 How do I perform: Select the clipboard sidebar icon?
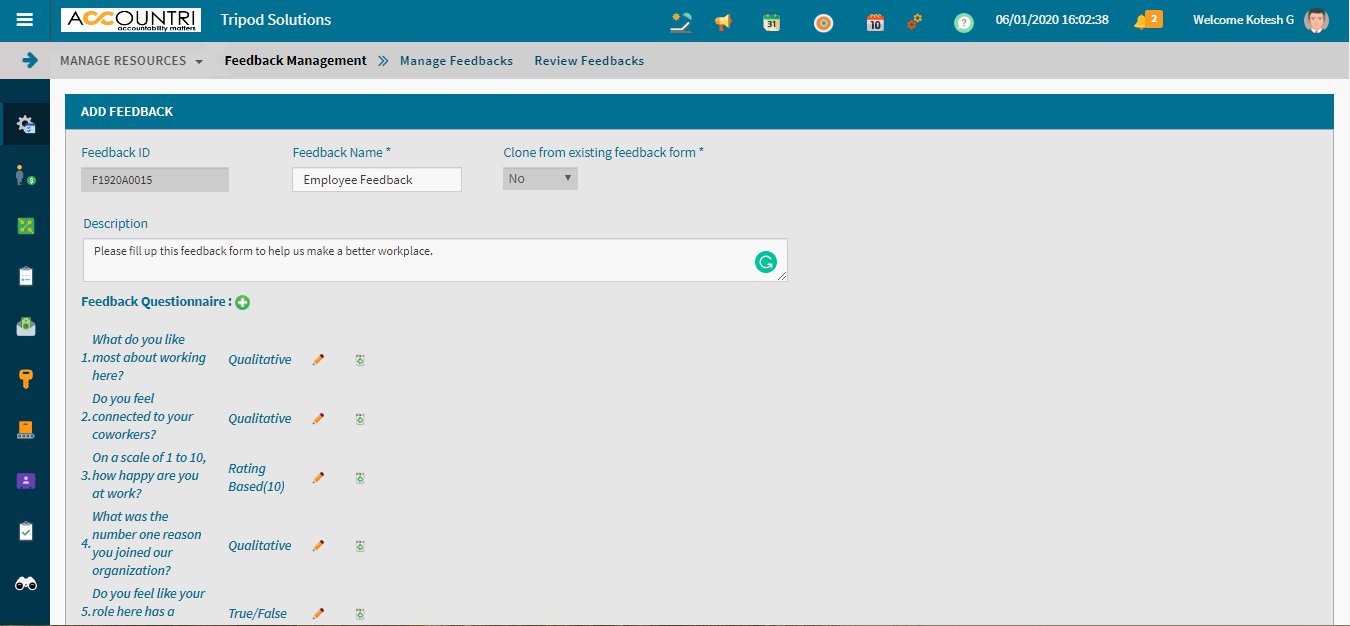pos(26,276)
